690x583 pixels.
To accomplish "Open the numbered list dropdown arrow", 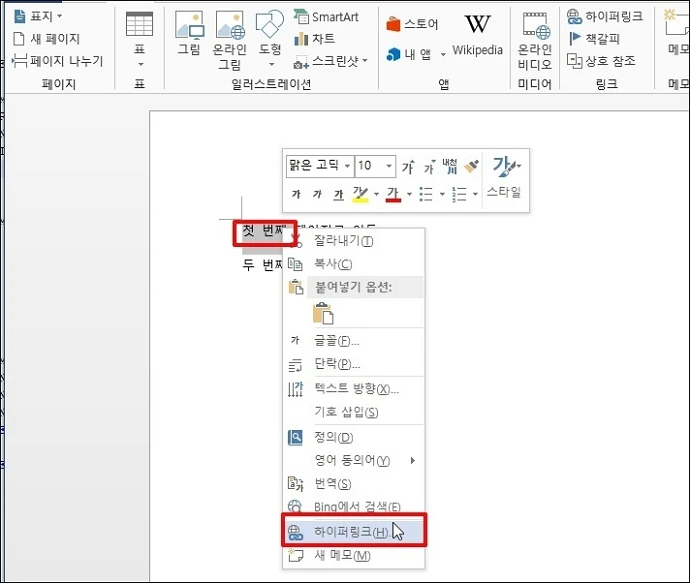I will tap(475, 194).
